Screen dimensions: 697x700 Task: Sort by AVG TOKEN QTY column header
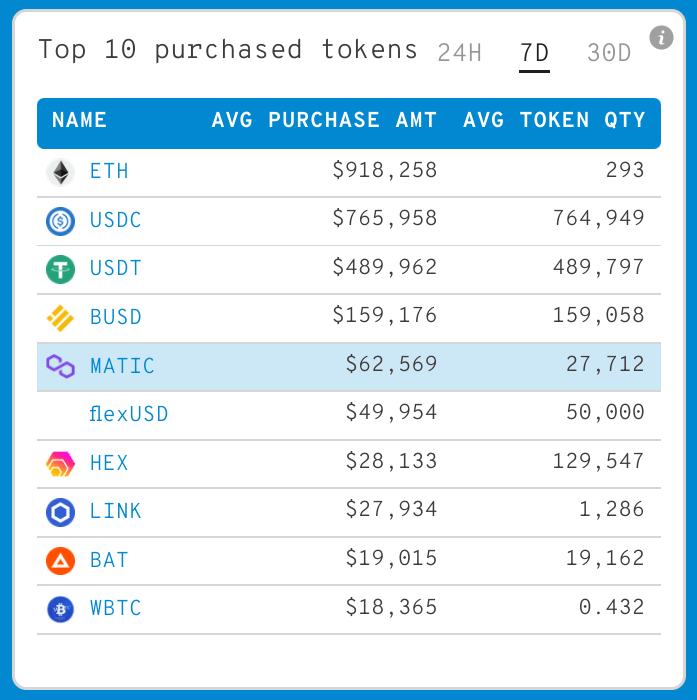point(554,121)
